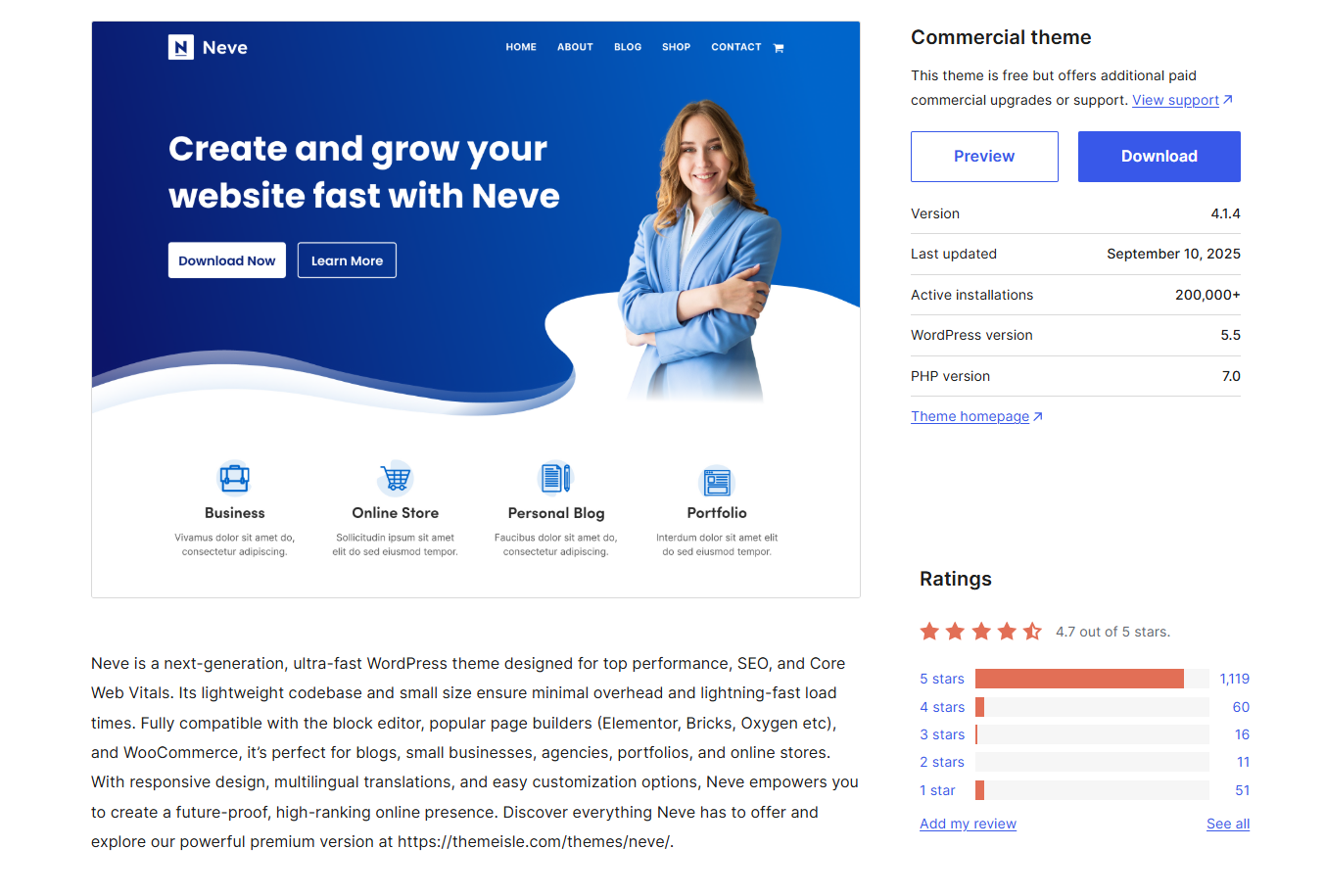Filter reviews by 5 stars

941,679
